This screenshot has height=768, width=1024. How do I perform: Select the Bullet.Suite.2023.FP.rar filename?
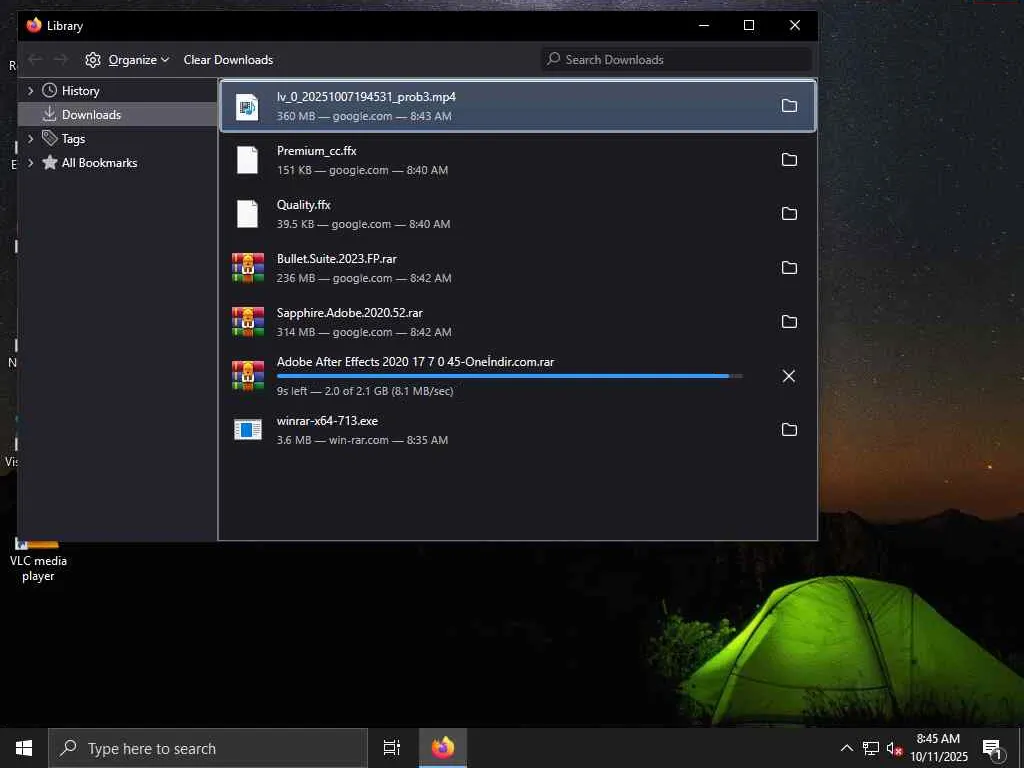336,259
